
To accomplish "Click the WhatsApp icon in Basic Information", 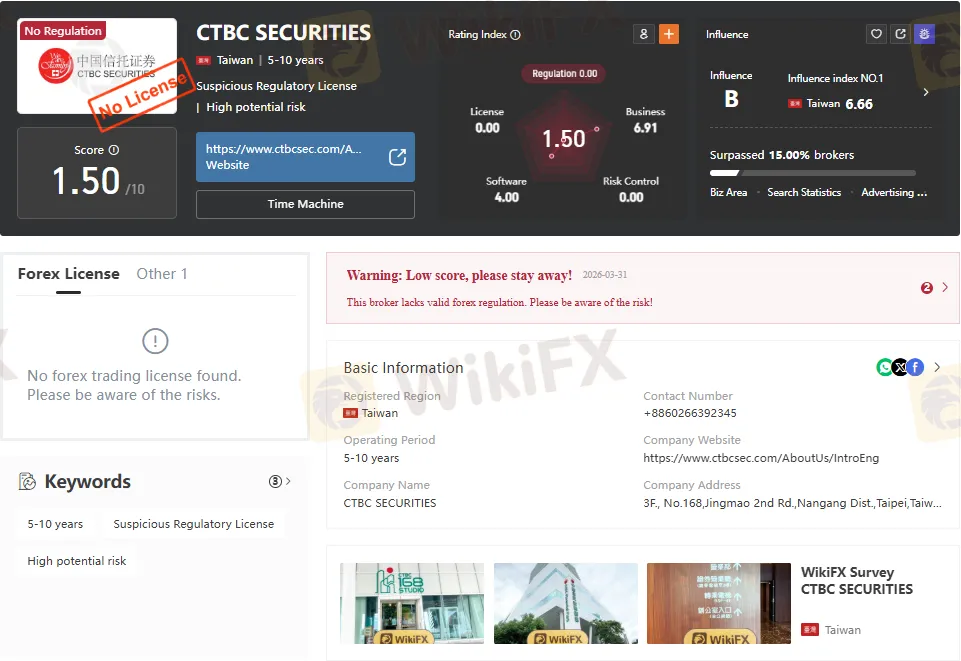I will pyautogui.click(x=884, y=367).
